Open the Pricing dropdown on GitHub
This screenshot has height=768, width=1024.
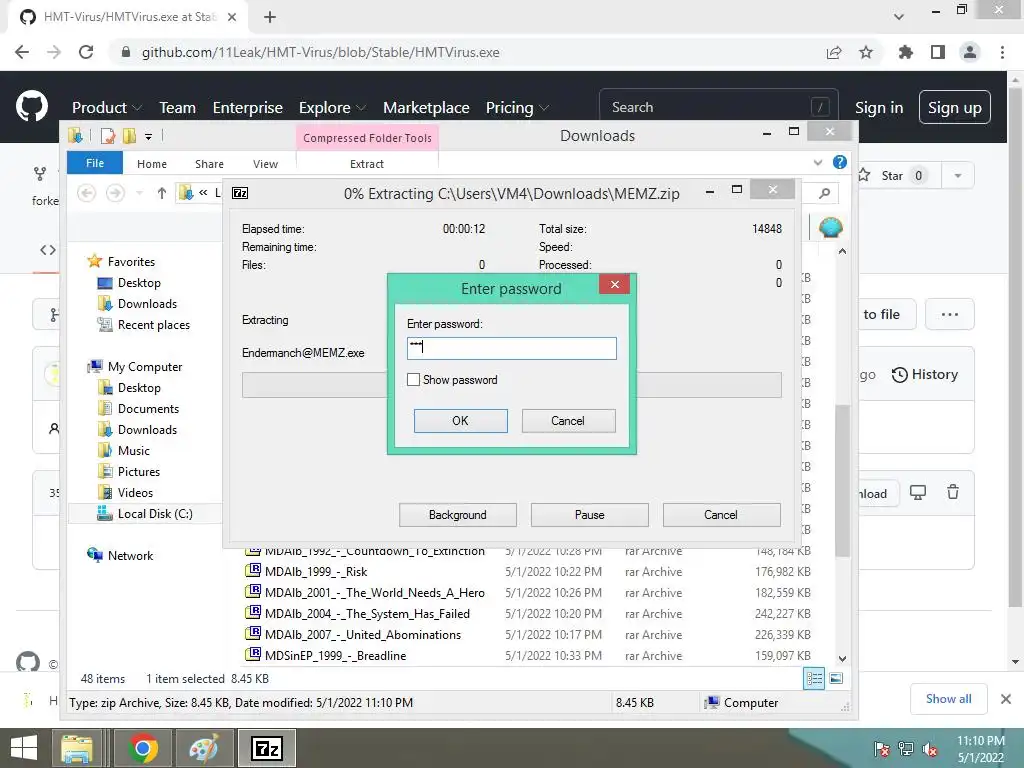(517, 108)
